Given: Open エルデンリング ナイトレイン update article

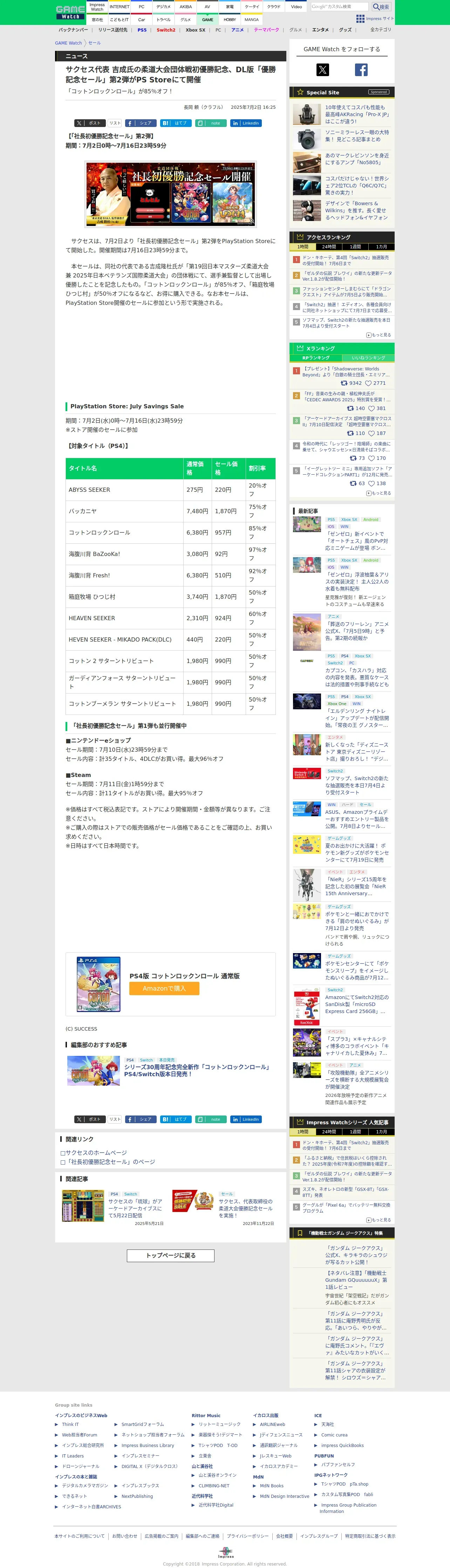Looking at the screenshot, I should click(357, 718).
